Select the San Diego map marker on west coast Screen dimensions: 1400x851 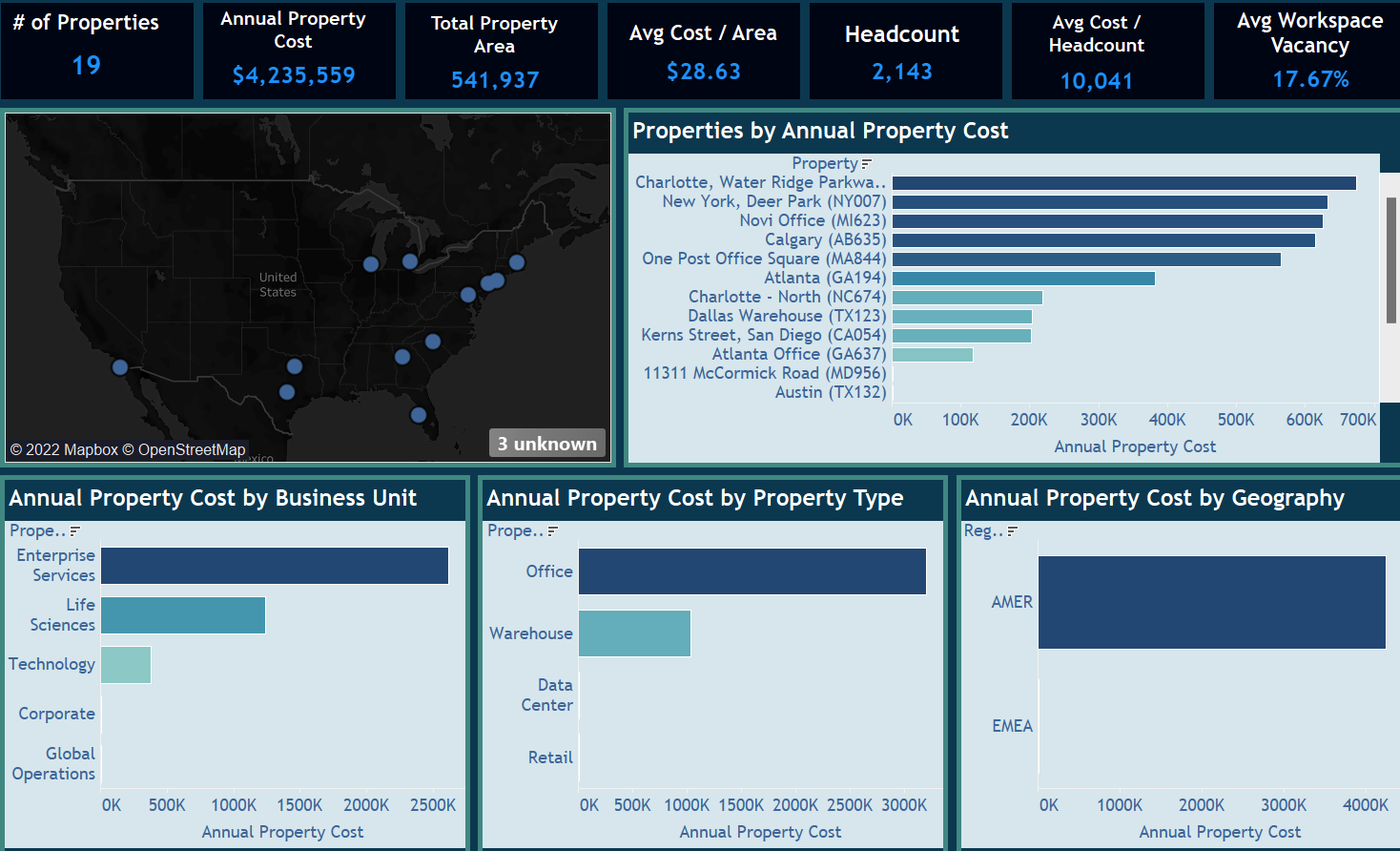coord(120,366)
